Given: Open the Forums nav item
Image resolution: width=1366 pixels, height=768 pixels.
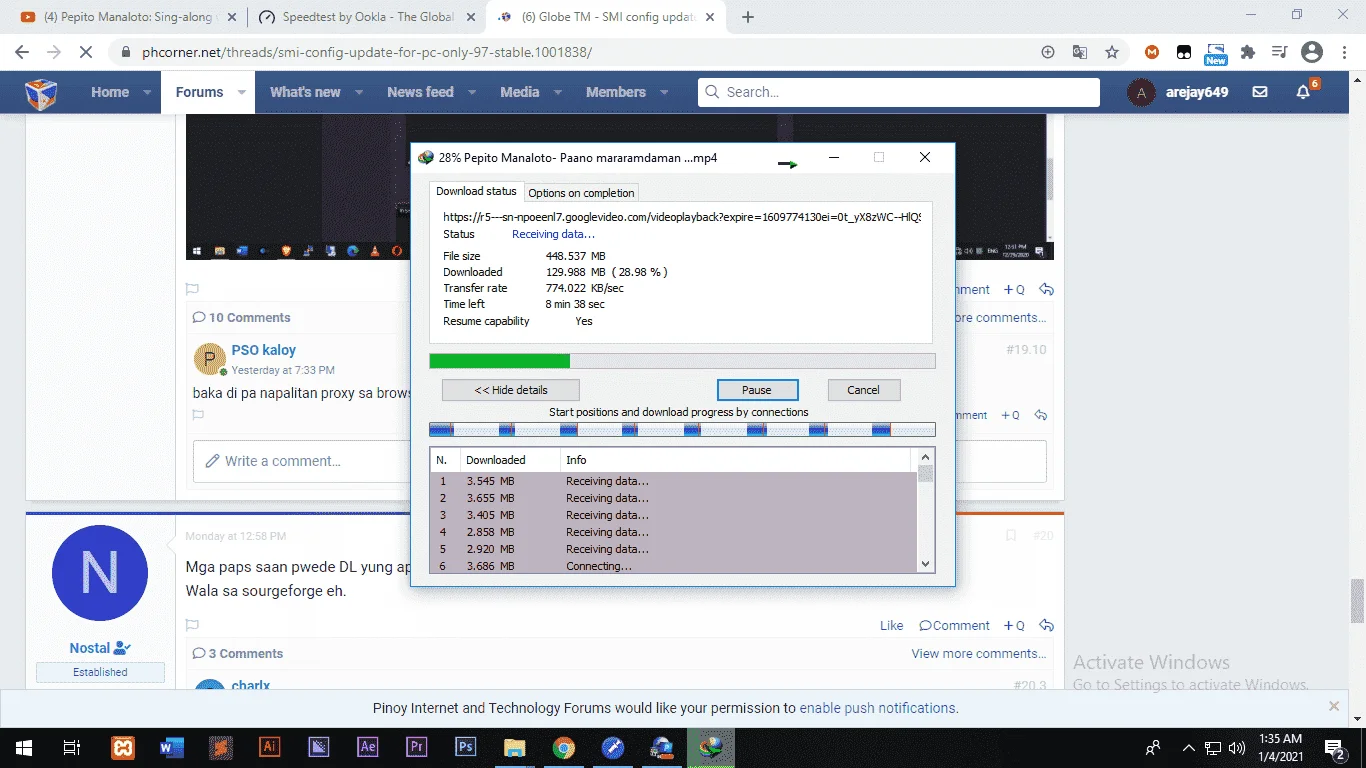Looking at the screenshot, I should pyautogui.click(x=199, y=92).
